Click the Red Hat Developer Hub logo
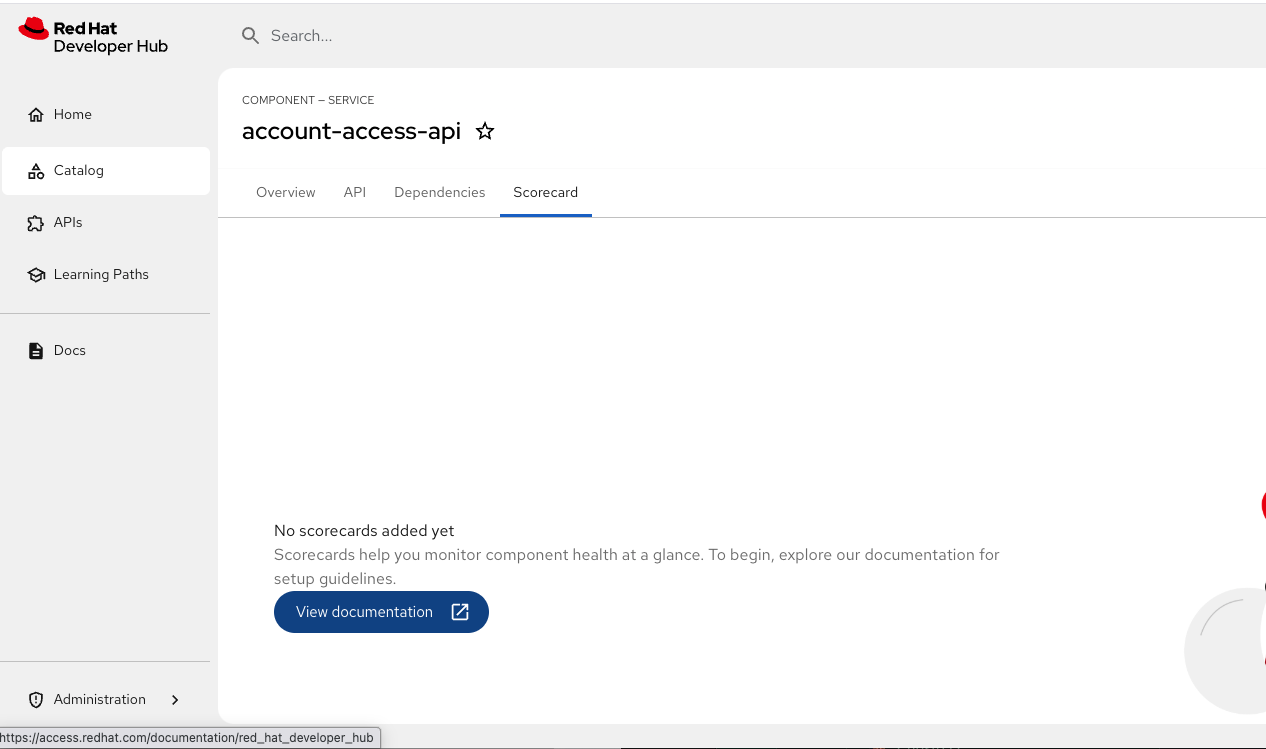 (x=93, y=37)
